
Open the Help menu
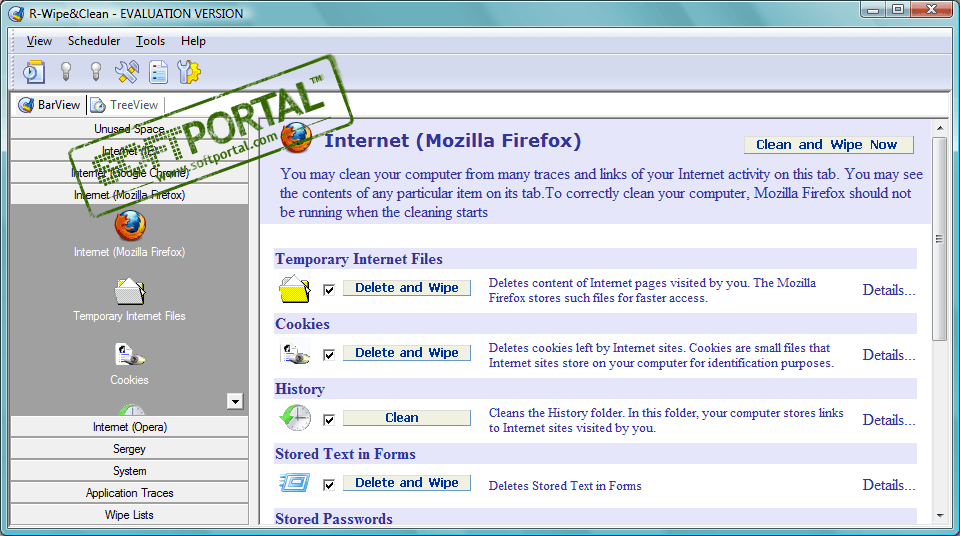pyautogui.click(x=193, y=41)
